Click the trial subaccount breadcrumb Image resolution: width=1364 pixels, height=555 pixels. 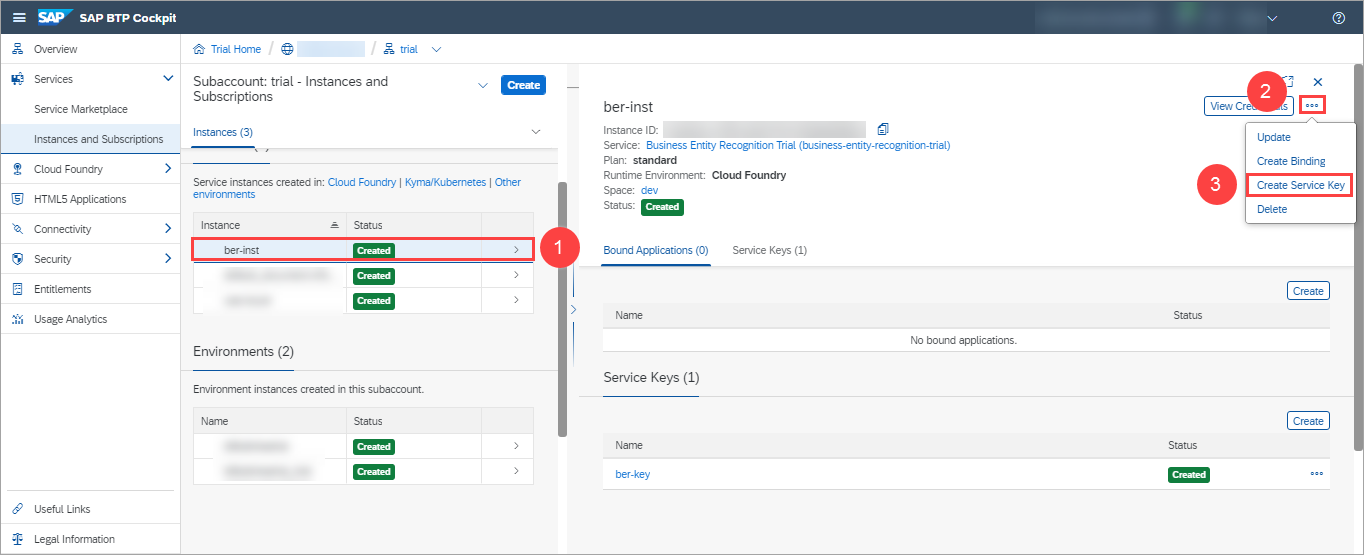coord(409,49)
